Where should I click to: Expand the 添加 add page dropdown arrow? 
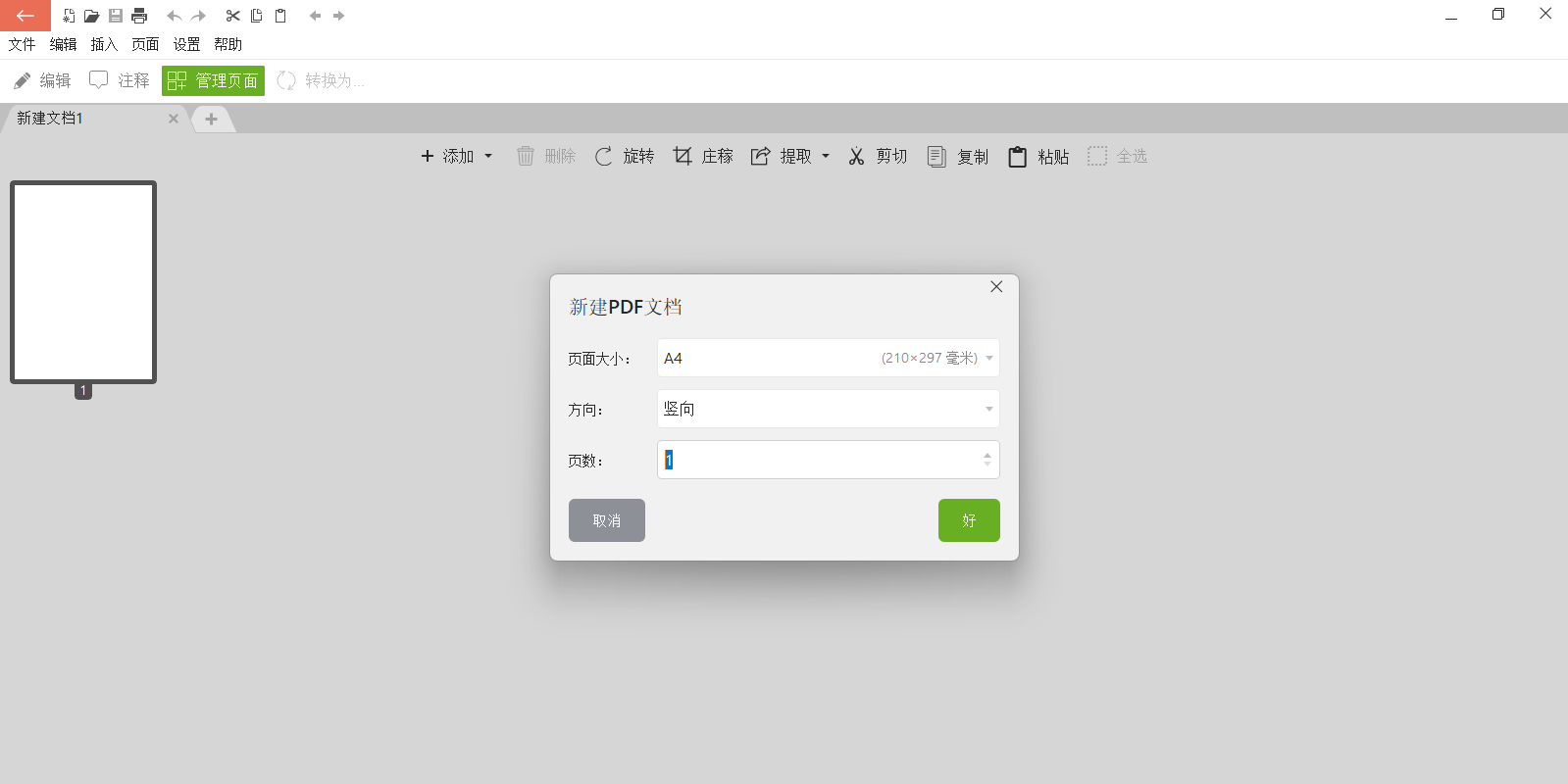488,157
